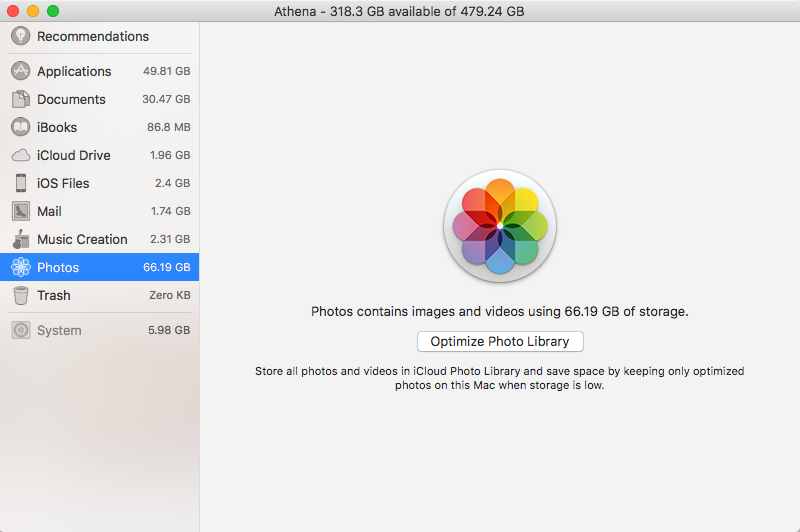The image size is (800, 532).
Task: Select the highlighted Photos label
Action: [x=58, y=267]
